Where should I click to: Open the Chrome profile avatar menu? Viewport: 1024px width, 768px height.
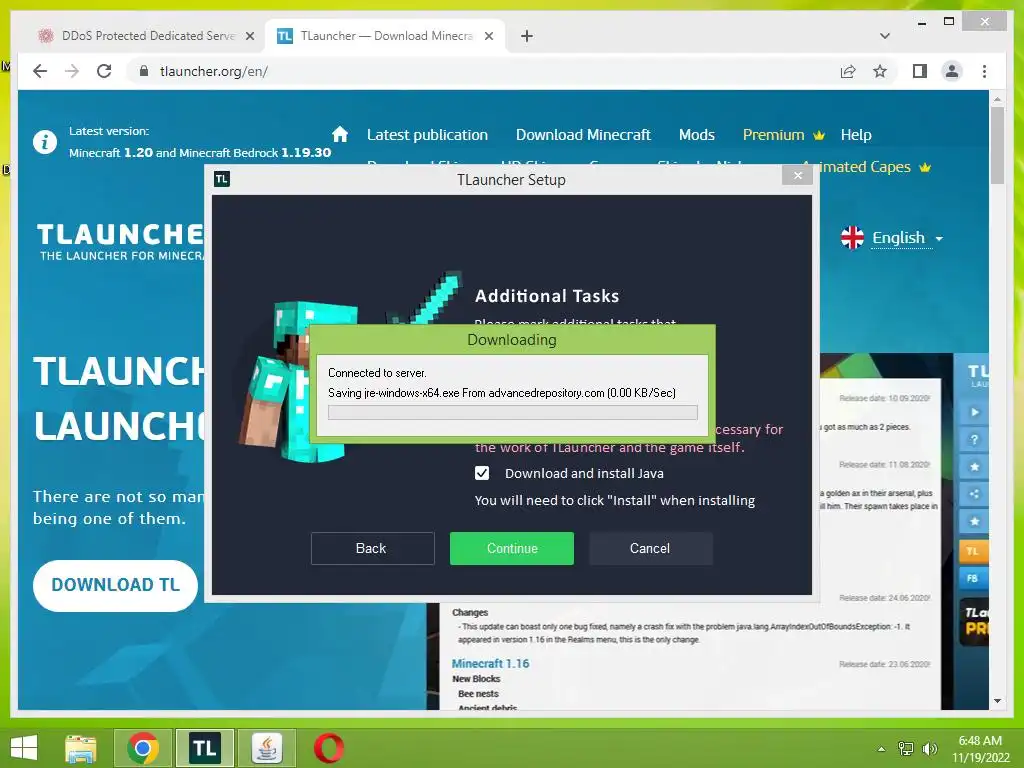(x=952, y=71)
